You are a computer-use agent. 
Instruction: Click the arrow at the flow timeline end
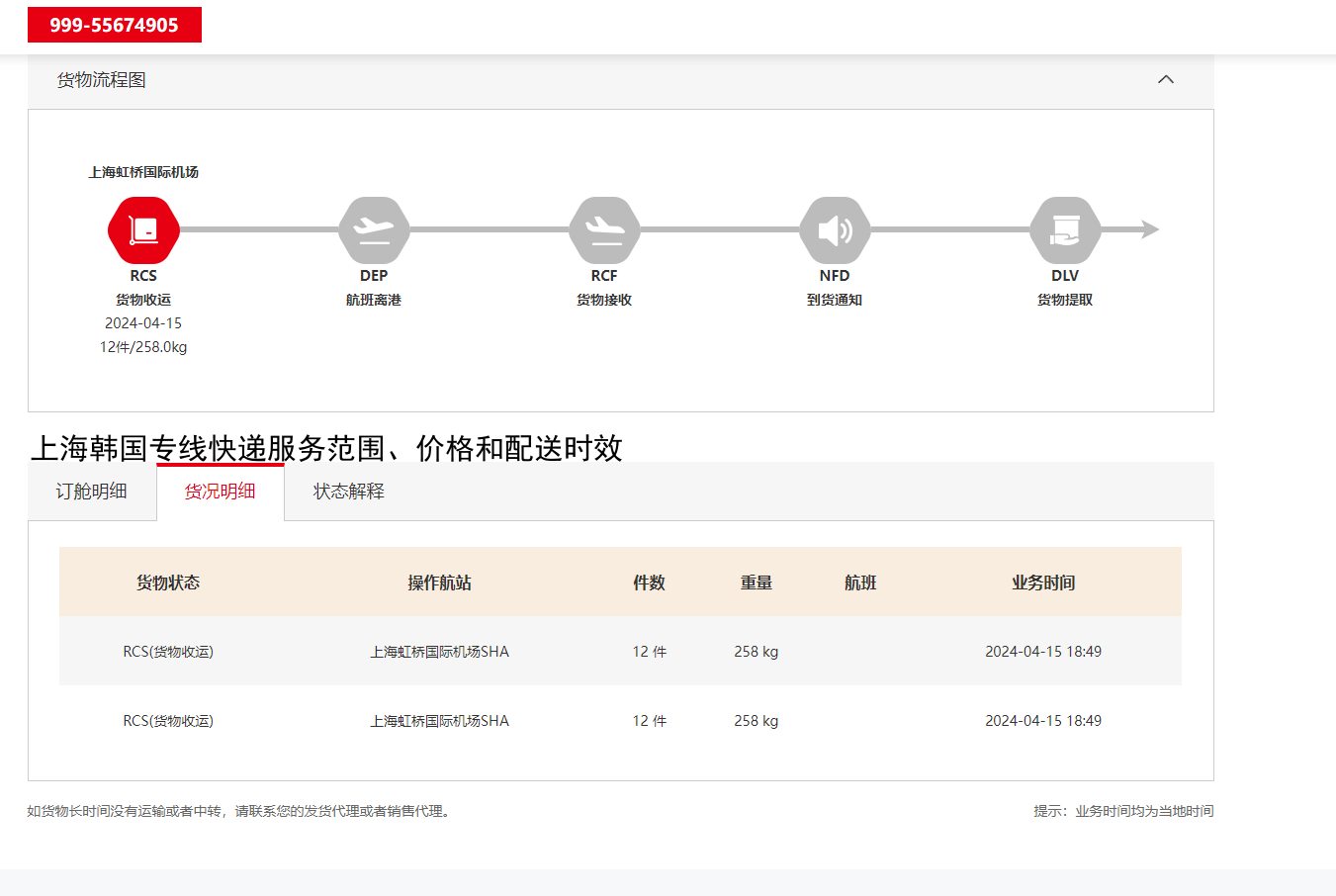click(1149, 229)
